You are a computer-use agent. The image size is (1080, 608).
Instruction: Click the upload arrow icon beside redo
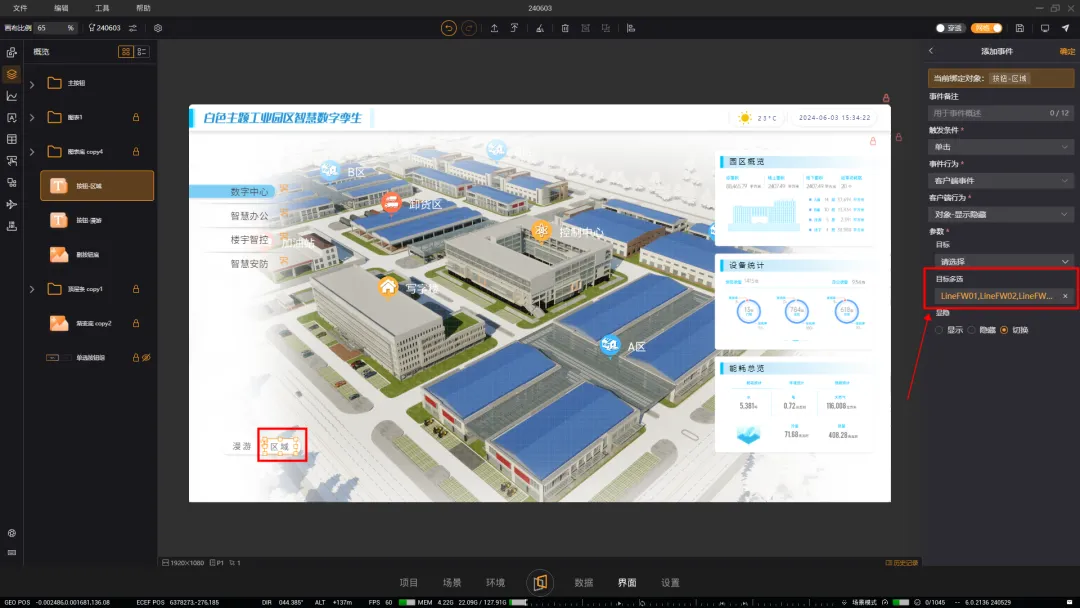[x=494, y=28]
